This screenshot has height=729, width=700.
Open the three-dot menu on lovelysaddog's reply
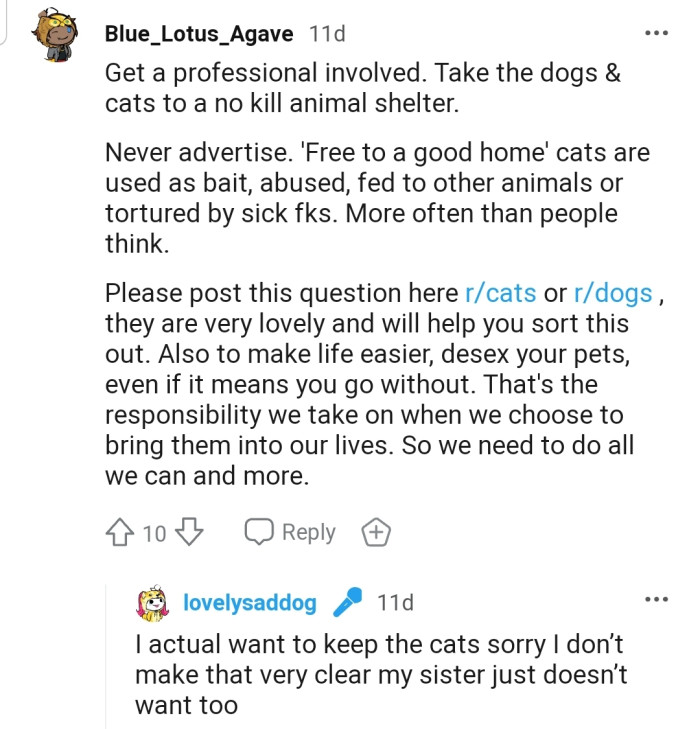click(x=656, y=600)
